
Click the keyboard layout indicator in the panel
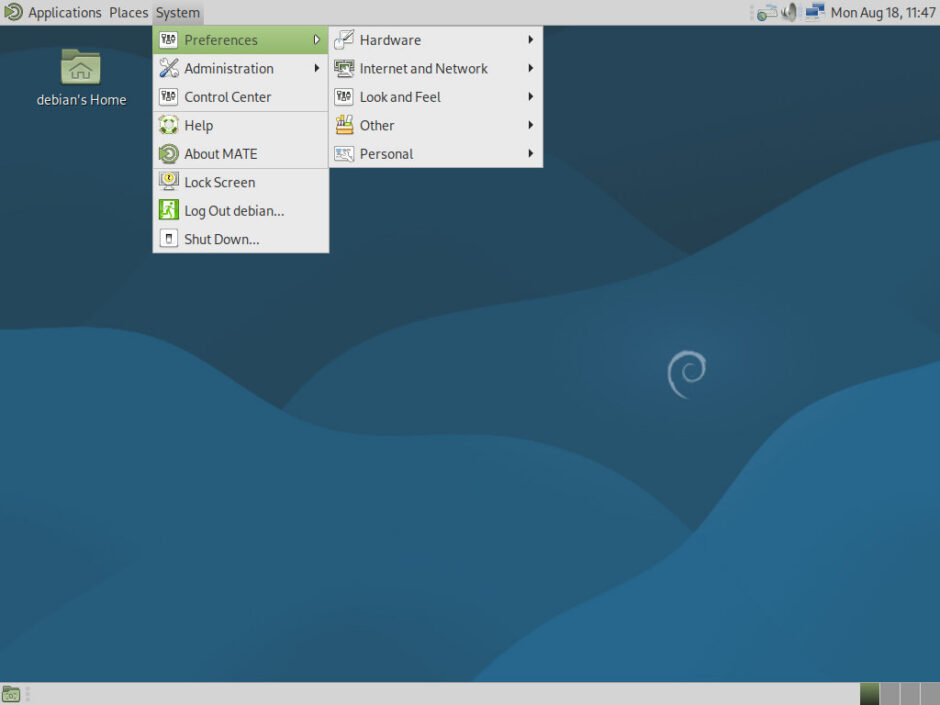tap(765, 13)
